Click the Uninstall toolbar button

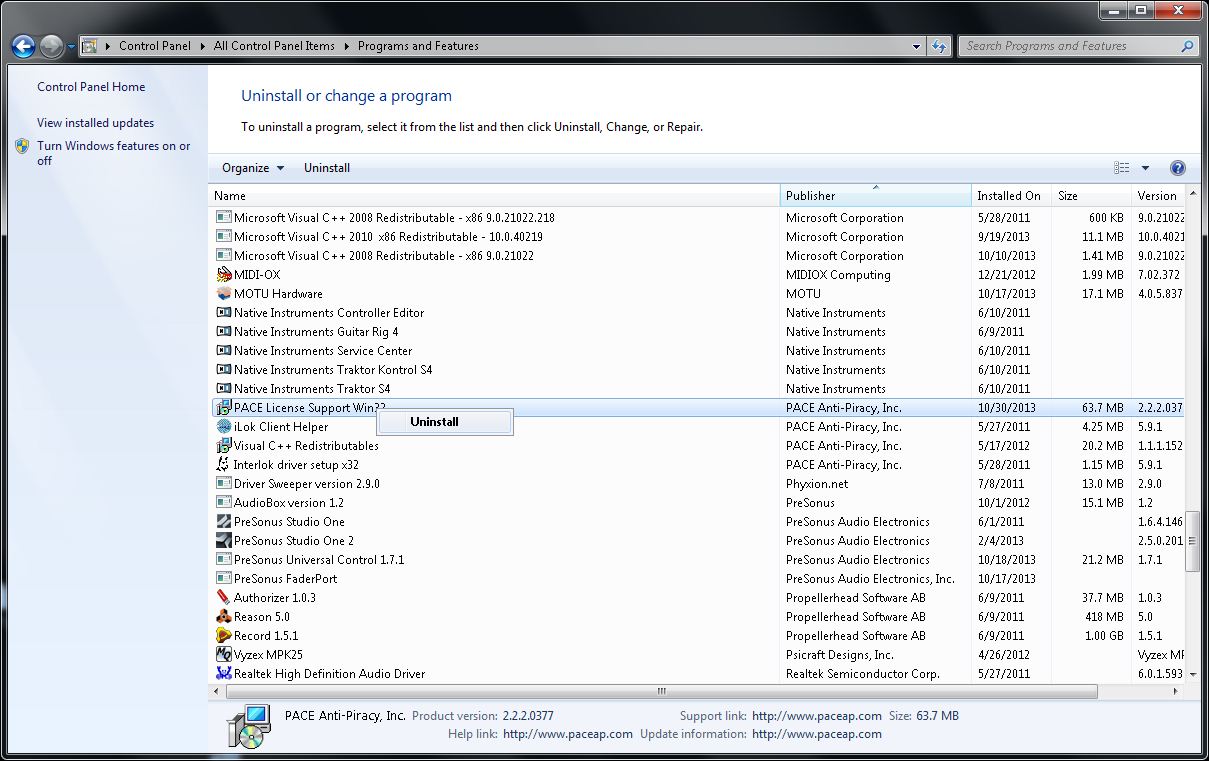pyautogui.click(x=327, y=168)
